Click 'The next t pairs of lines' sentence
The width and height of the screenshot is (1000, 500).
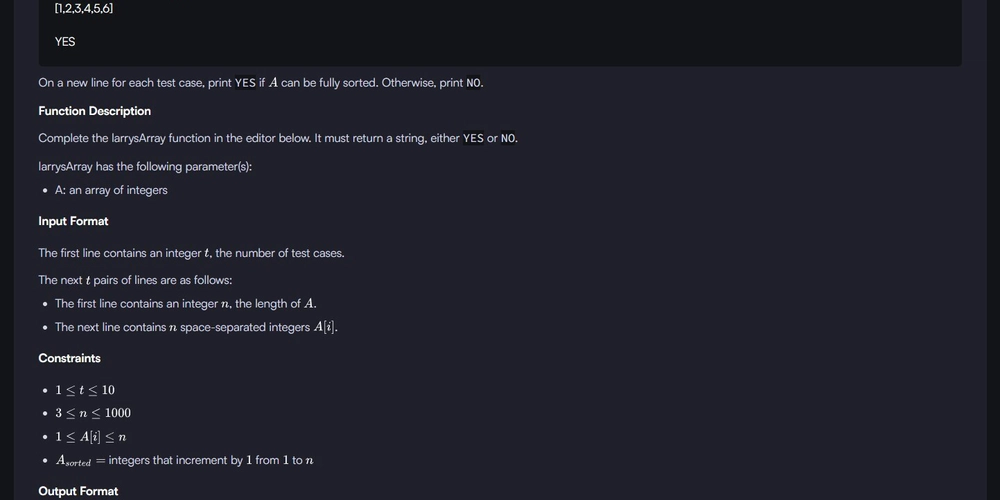[135, 280]
